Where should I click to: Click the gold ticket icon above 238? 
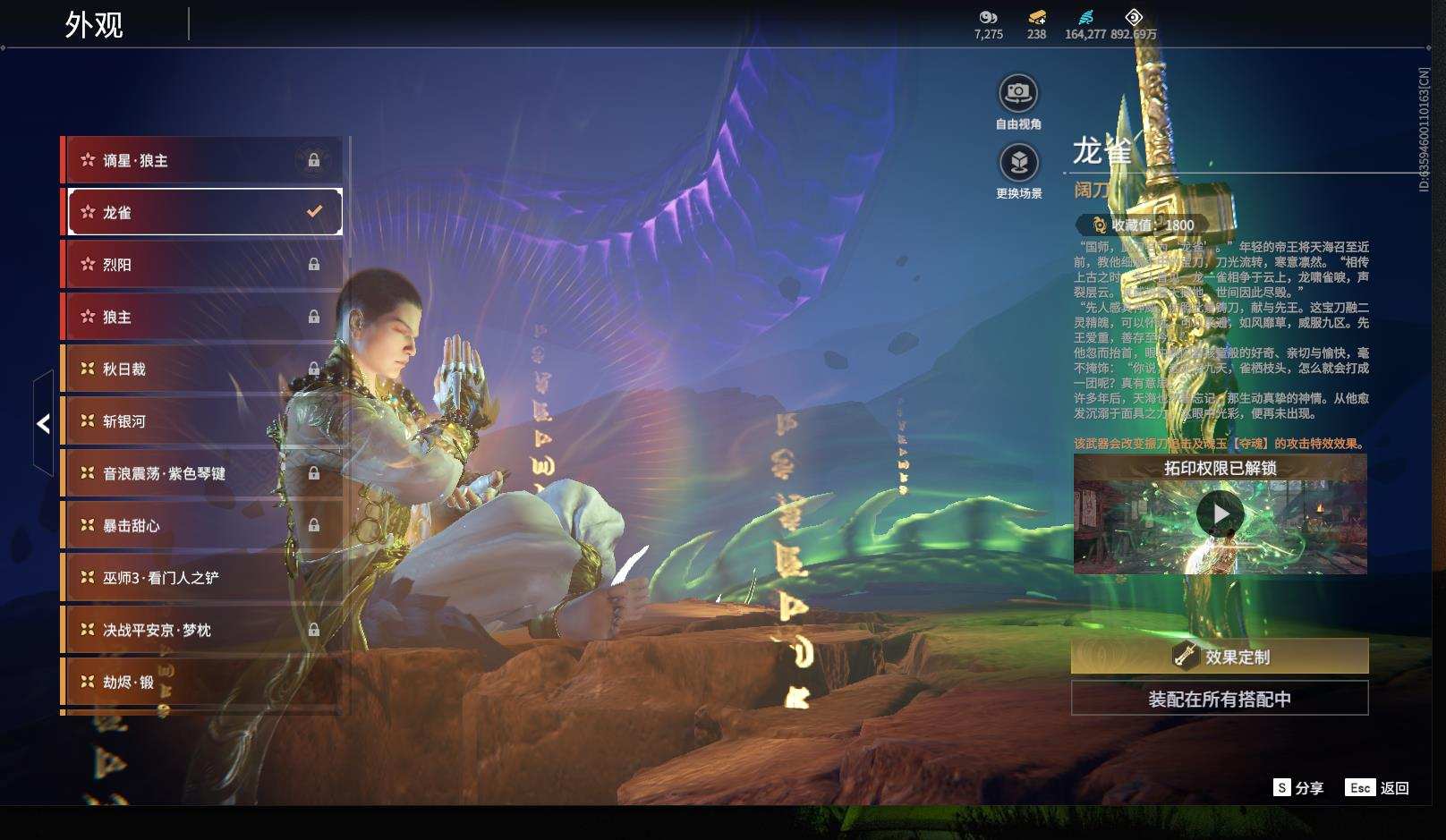pos(1037,17)
